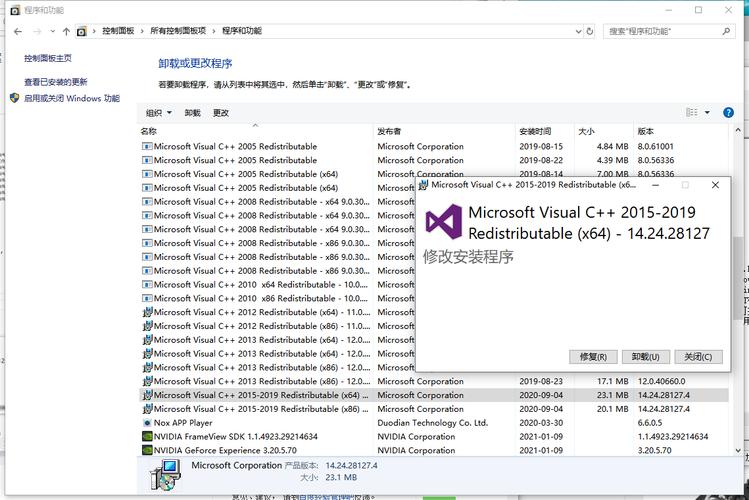Image resolution: width=749 pixels, height=500 pixels.
Task: Open the help question mark icon
Action: point(728,113)
